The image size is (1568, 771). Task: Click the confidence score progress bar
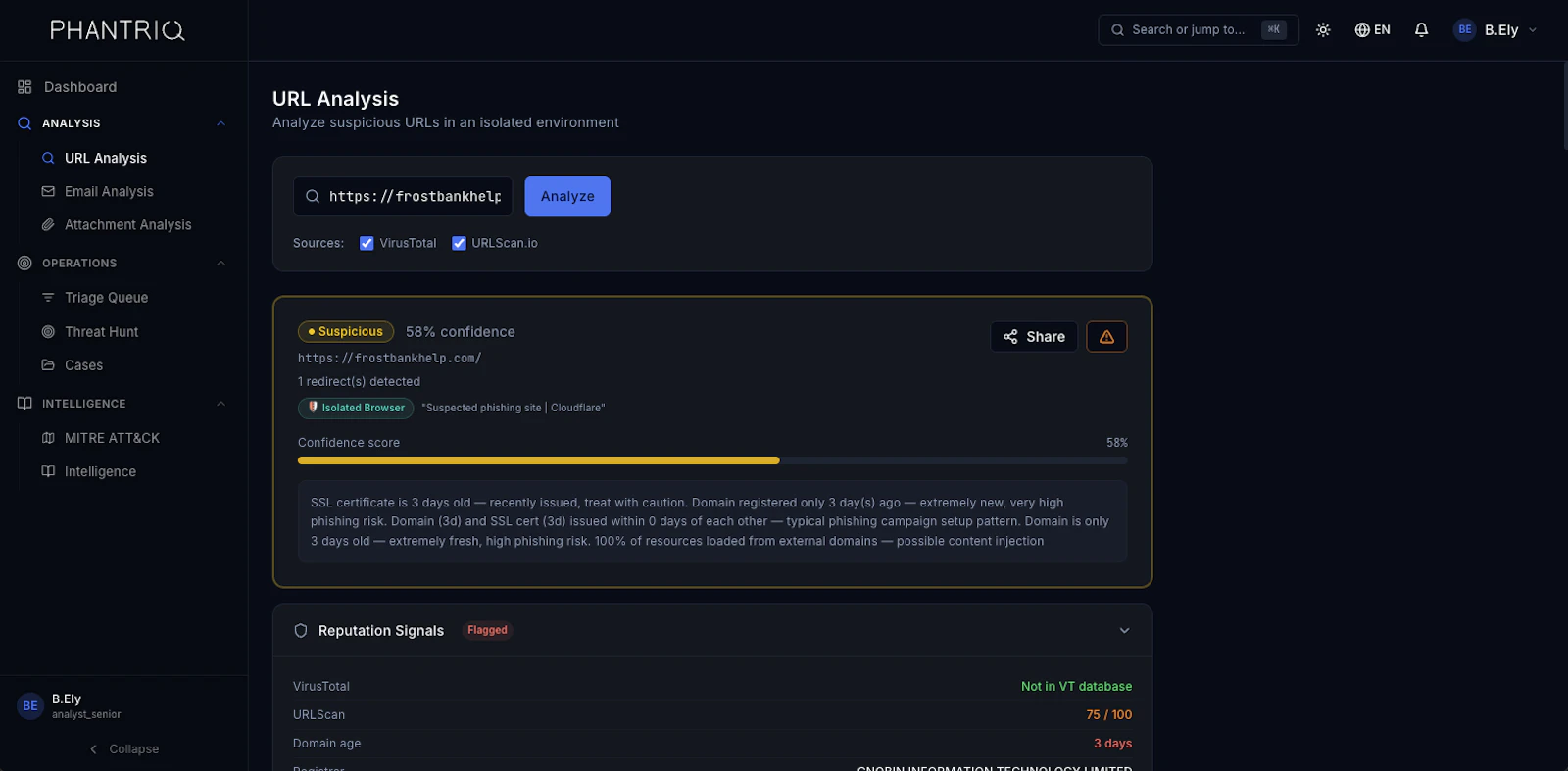712,460
